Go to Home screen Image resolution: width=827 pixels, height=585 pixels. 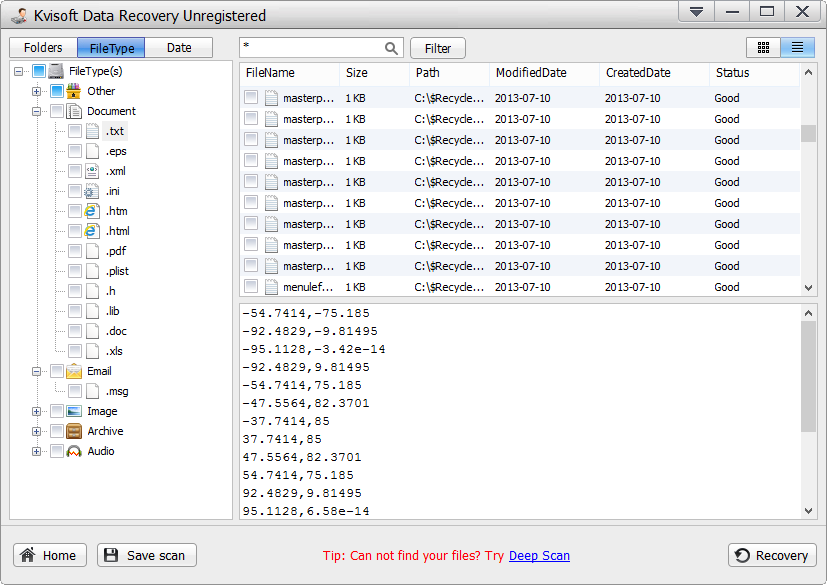click(50, 555)
